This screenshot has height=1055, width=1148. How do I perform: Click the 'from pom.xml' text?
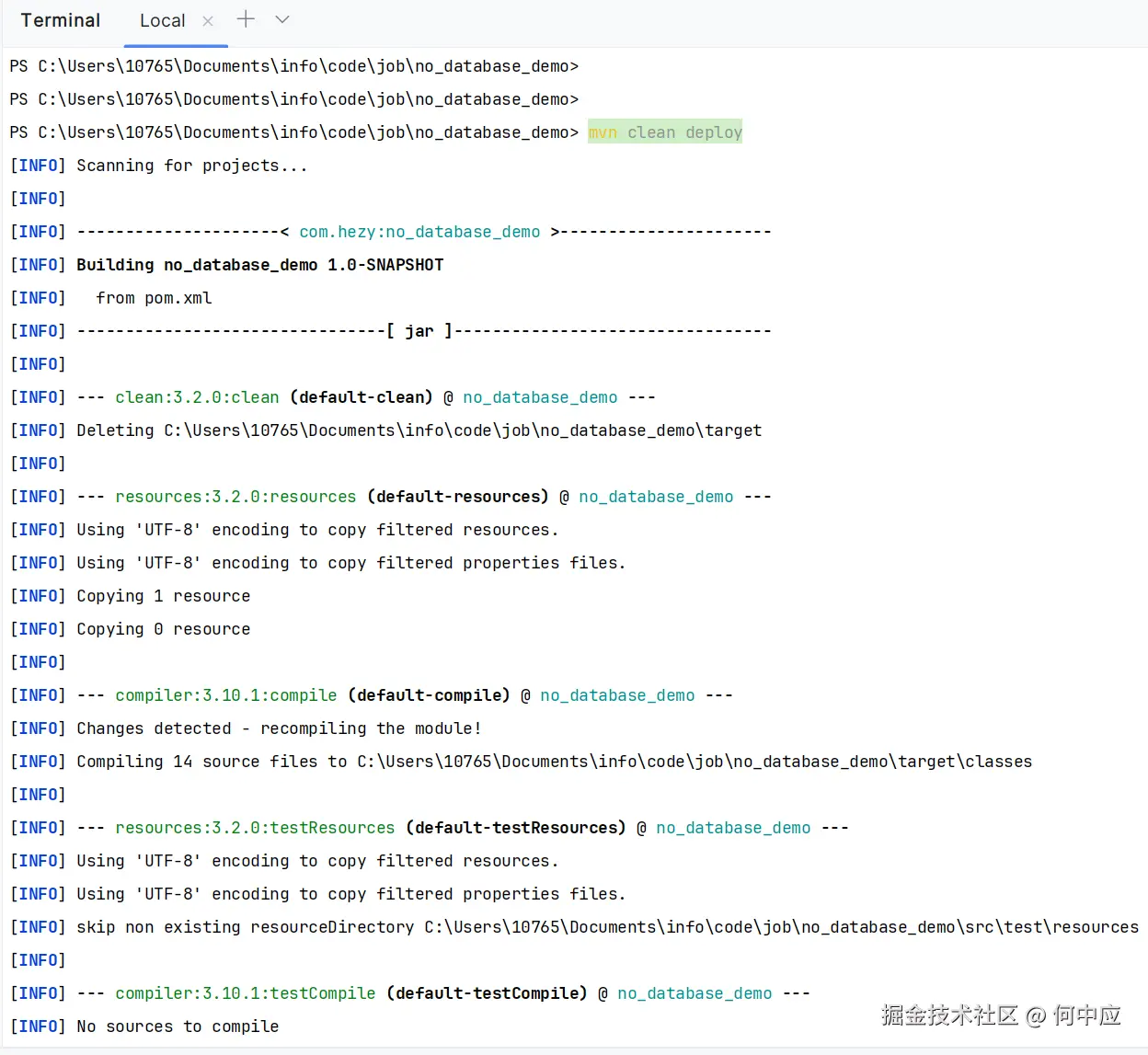(154, 298)
